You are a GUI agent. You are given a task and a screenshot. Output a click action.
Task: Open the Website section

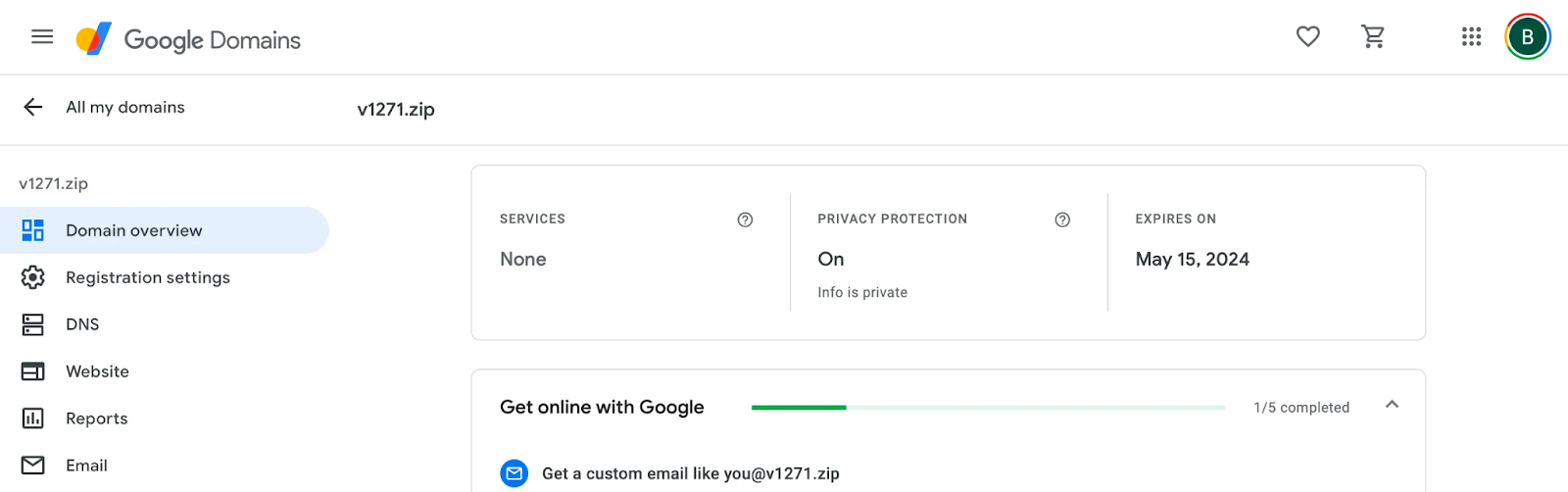(97, 371)
